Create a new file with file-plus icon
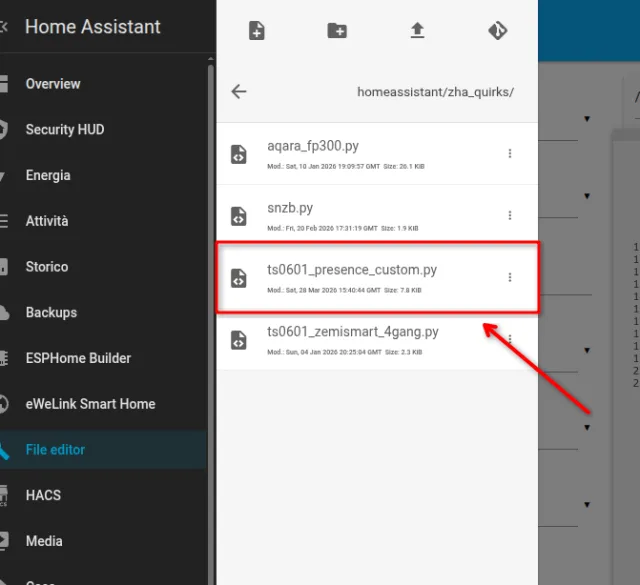Viewport: 640px width, 585px height. (256, 31)
